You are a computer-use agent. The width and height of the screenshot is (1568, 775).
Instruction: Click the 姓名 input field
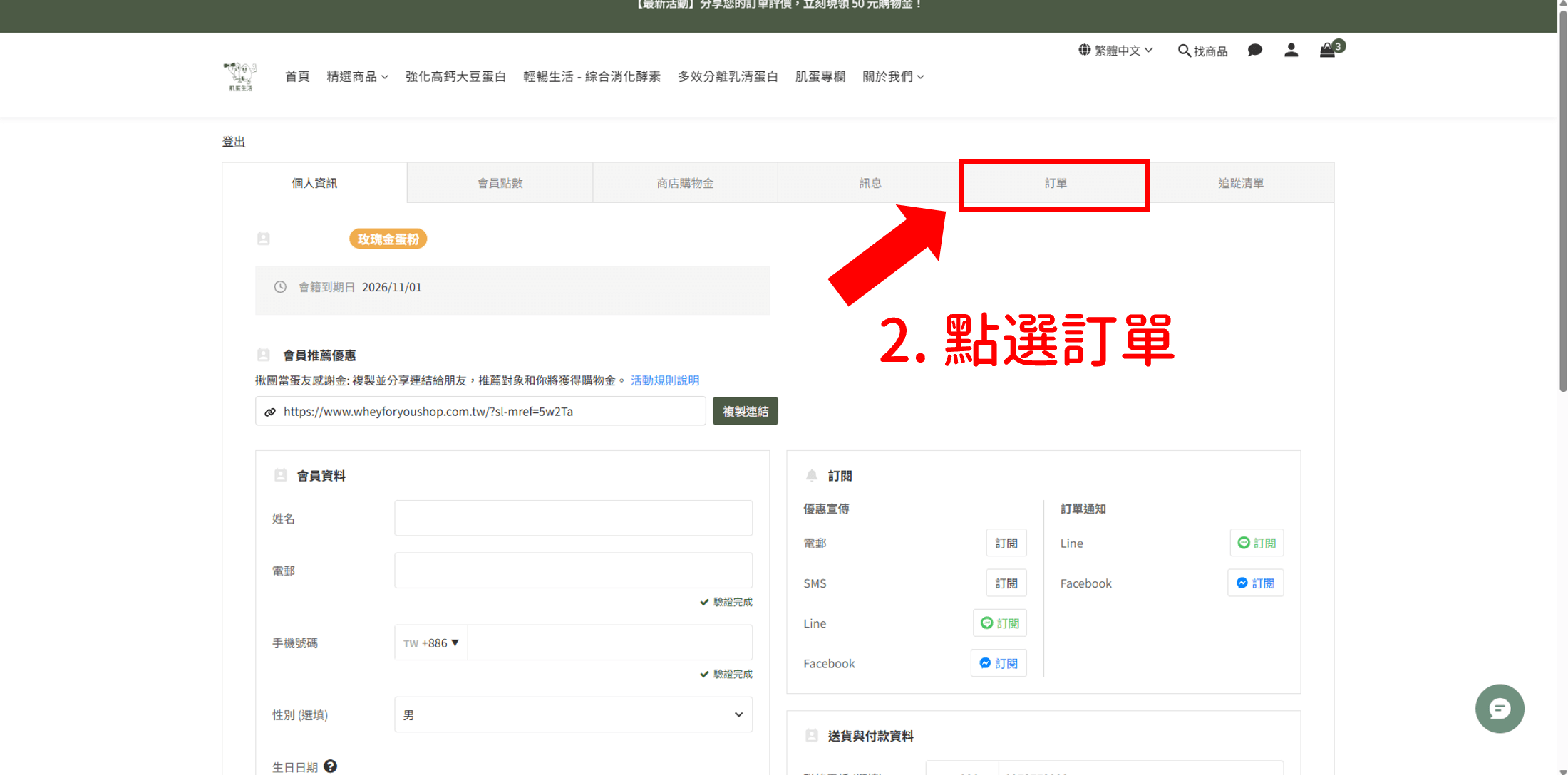(x=573, y=518)
